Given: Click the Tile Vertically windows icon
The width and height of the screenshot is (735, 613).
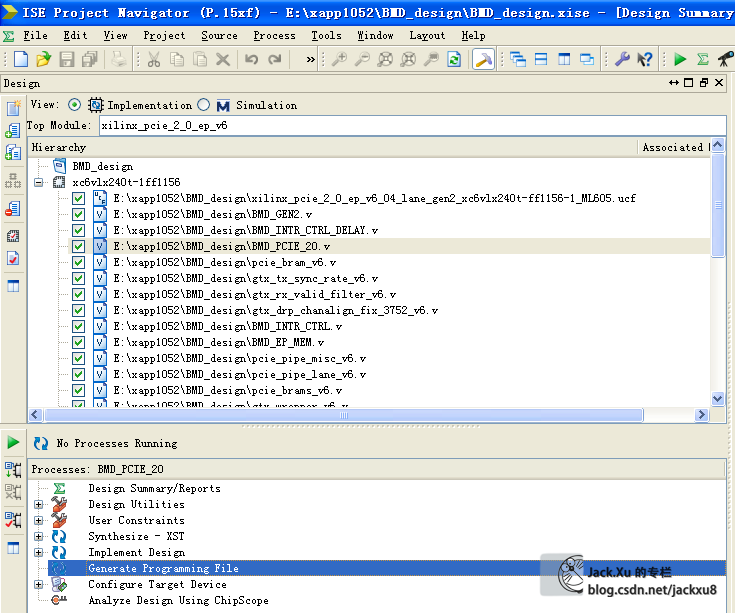Looking at the screenshot, I should point(564,59).
